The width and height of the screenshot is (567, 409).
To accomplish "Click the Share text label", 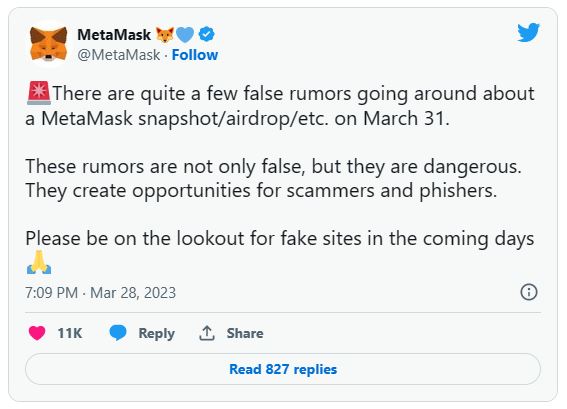I will point(245,333).
